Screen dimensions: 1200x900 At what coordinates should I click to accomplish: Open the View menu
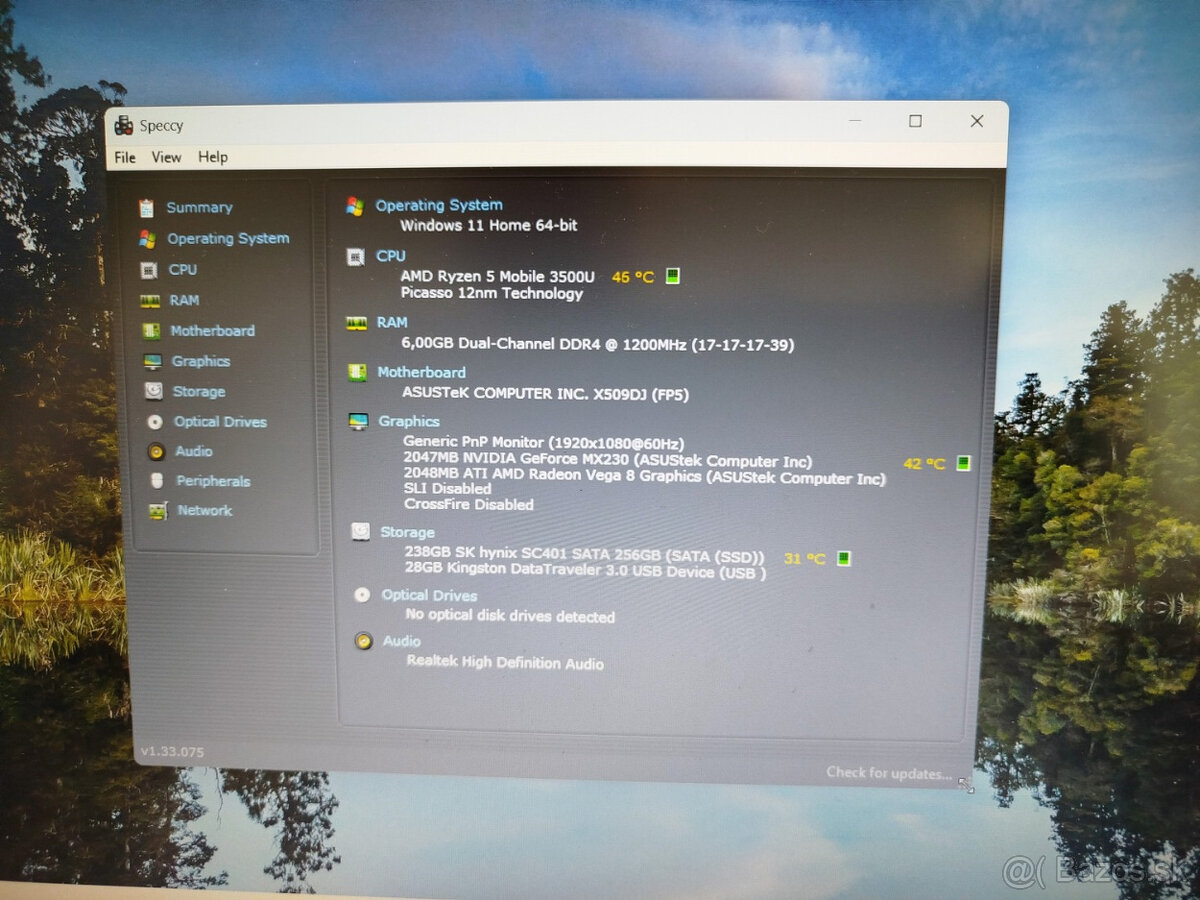pos(166,157)
